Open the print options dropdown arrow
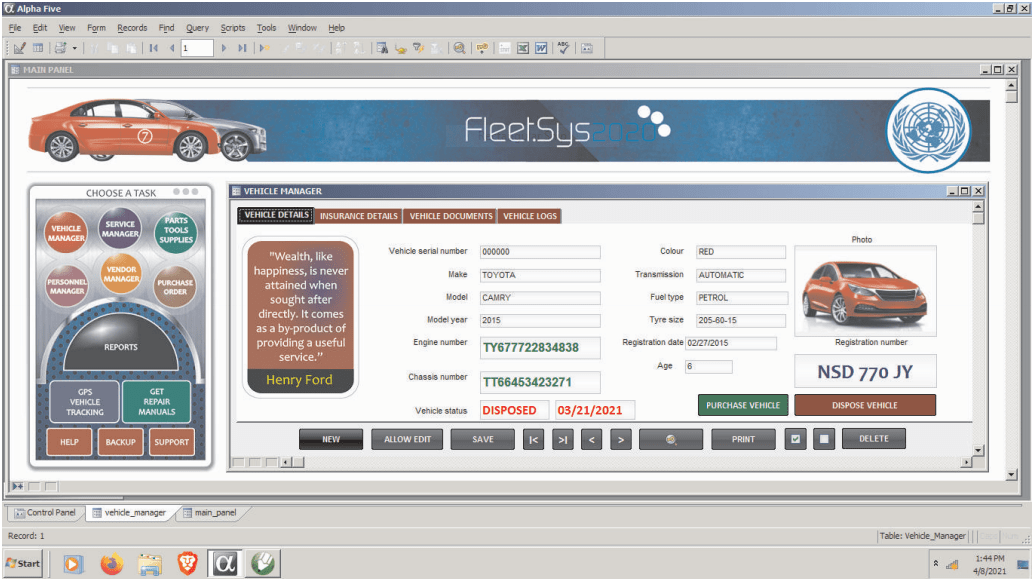The image size is (1032, 579). tap(73, 47)
